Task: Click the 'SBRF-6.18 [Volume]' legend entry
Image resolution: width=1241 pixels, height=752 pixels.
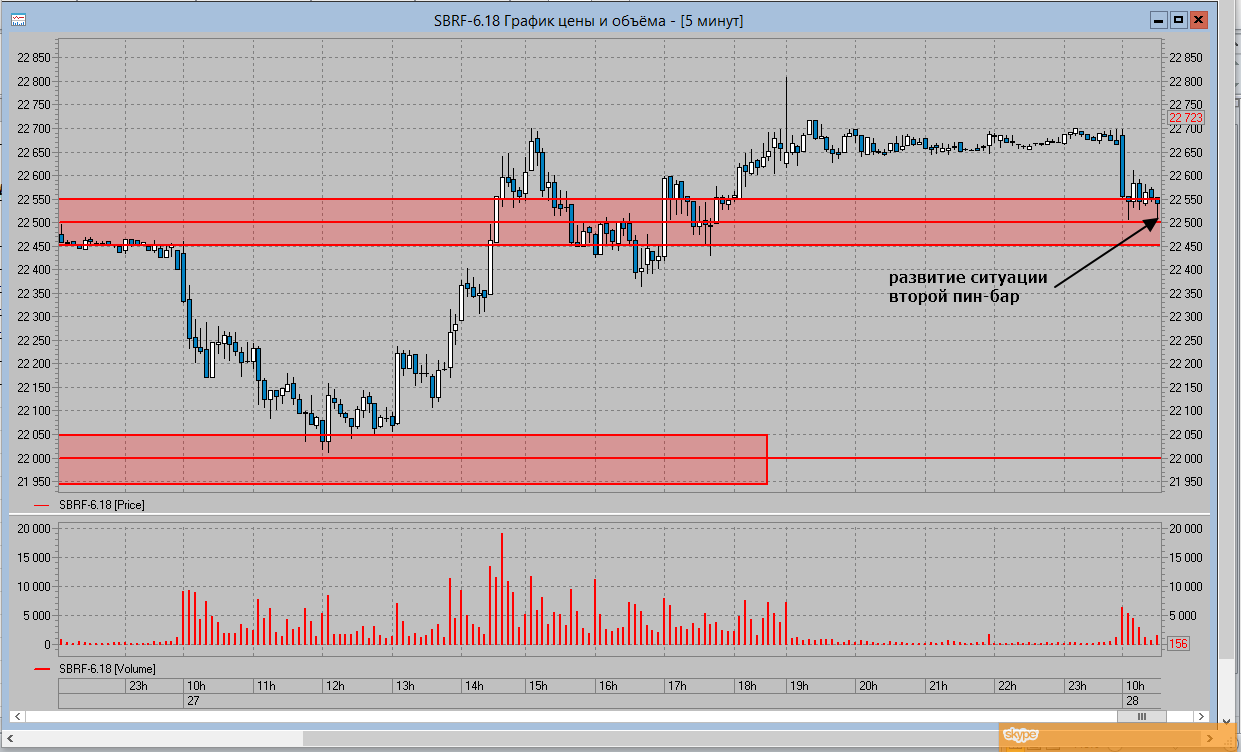Action: tap(107, 667)
